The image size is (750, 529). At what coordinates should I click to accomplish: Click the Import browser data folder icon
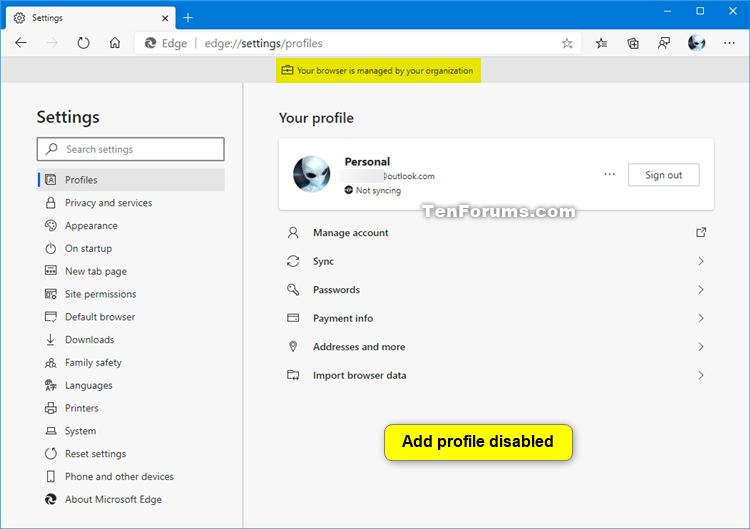point(293,375)
